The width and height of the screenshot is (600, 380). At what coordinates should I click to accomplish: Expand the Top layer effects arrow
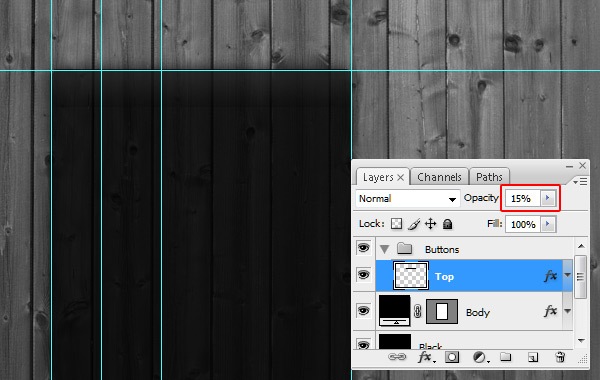(567, 275)
